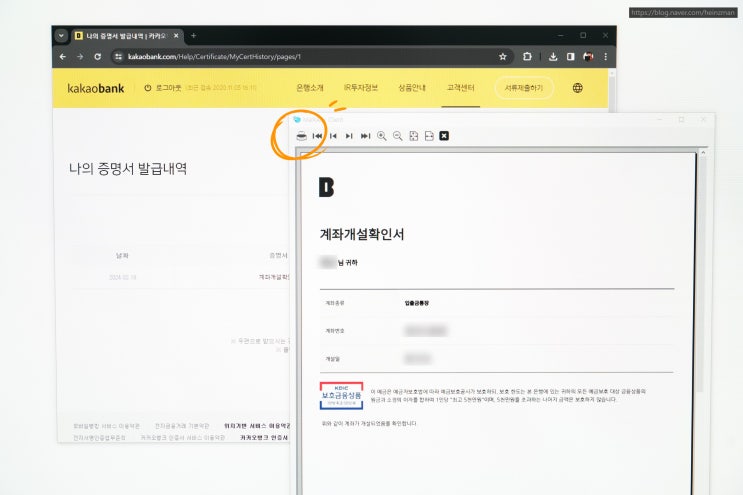Open IR투자정보 menu

(x=361, y=88)
